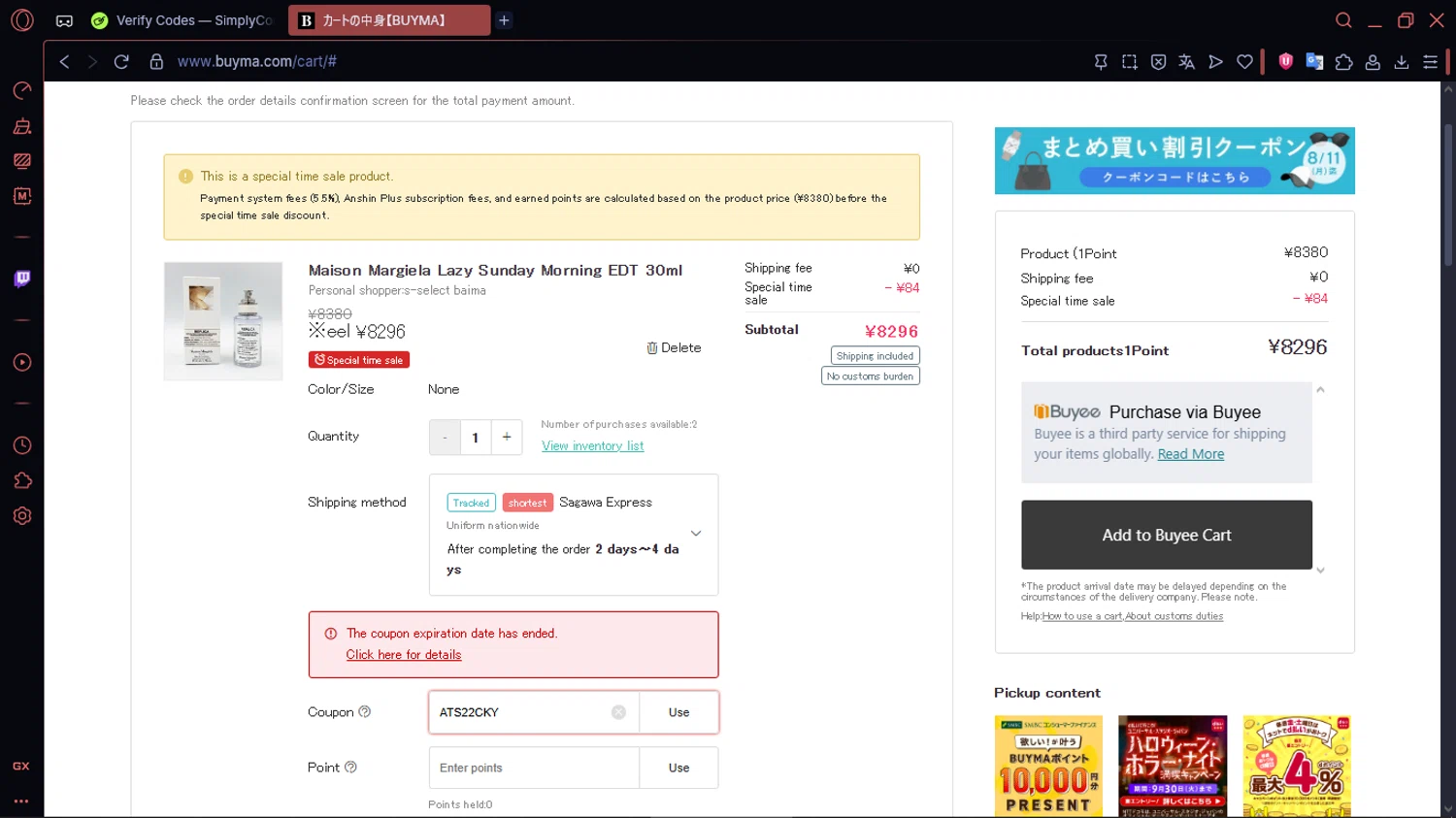Click the coupon code input field
The height and width of the screenshot is (818, 1456).
pos(533,712)
